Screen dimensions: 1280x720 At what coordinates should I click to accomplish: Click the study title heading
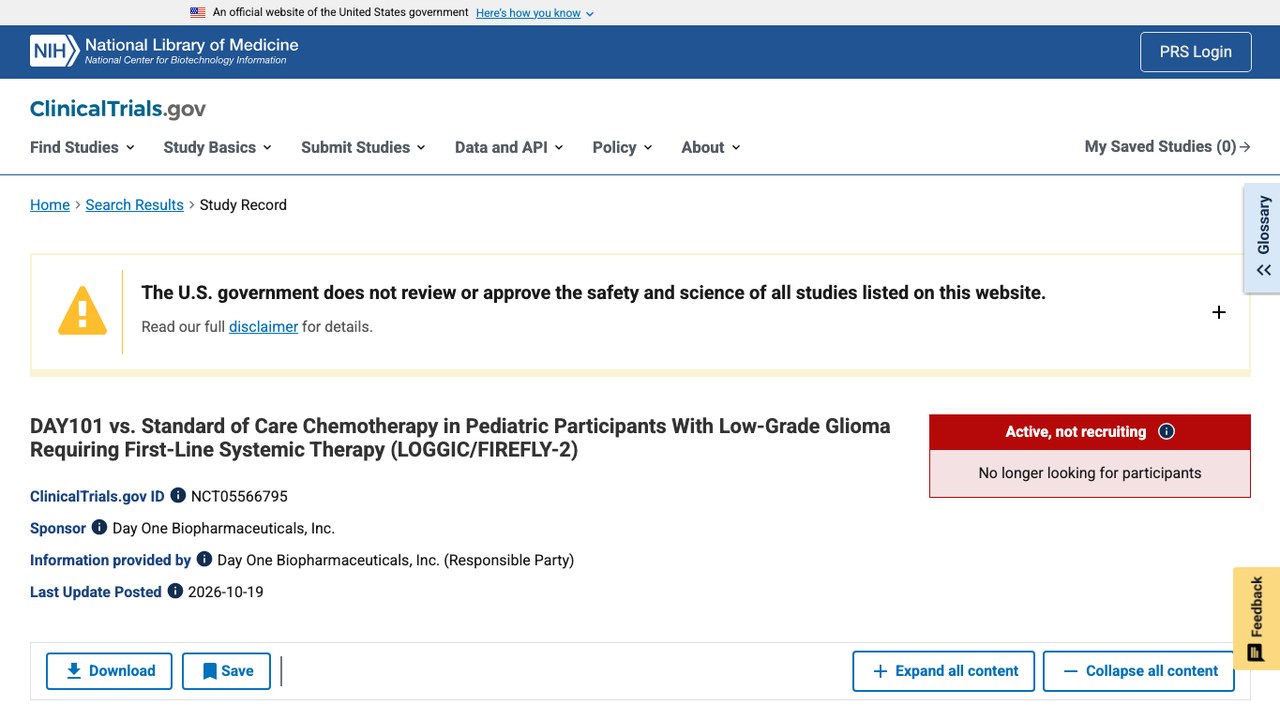click(460, 438)
